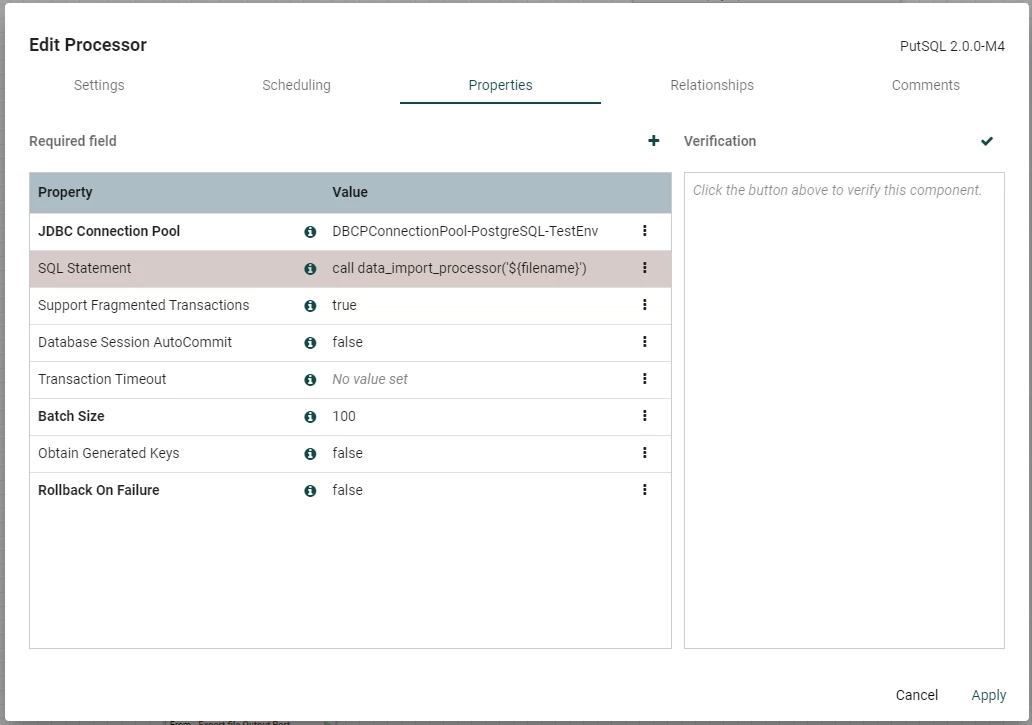
Task: Click the SQL Statement property name
Action: tap(84, 268)
